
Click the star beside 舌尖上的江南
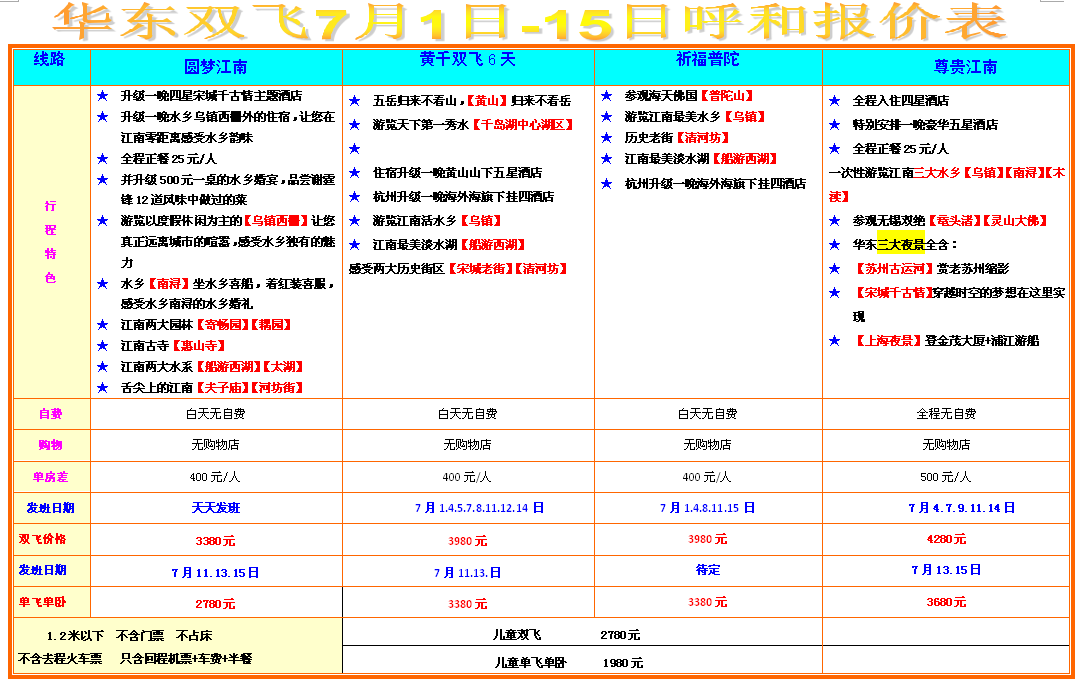point(102,387)
